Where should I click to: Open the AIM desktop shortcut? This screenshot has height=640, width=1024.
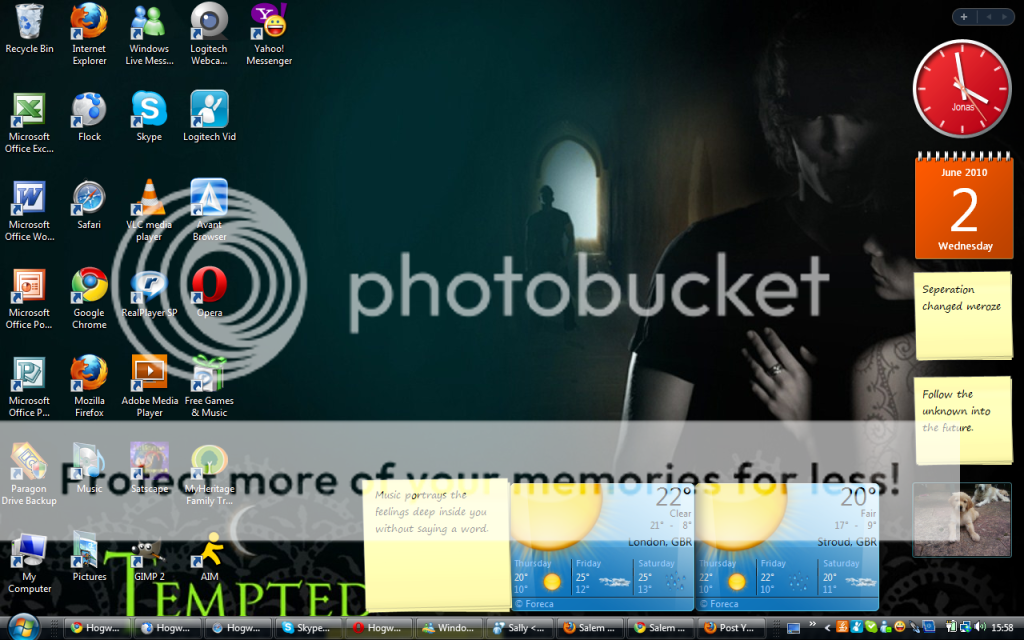coord(209,557)
